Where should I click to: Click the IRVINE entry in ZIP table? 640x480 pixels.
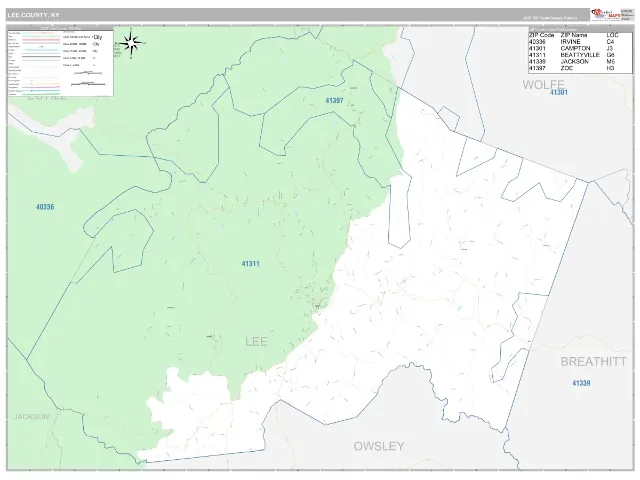[x=570, y=42]
